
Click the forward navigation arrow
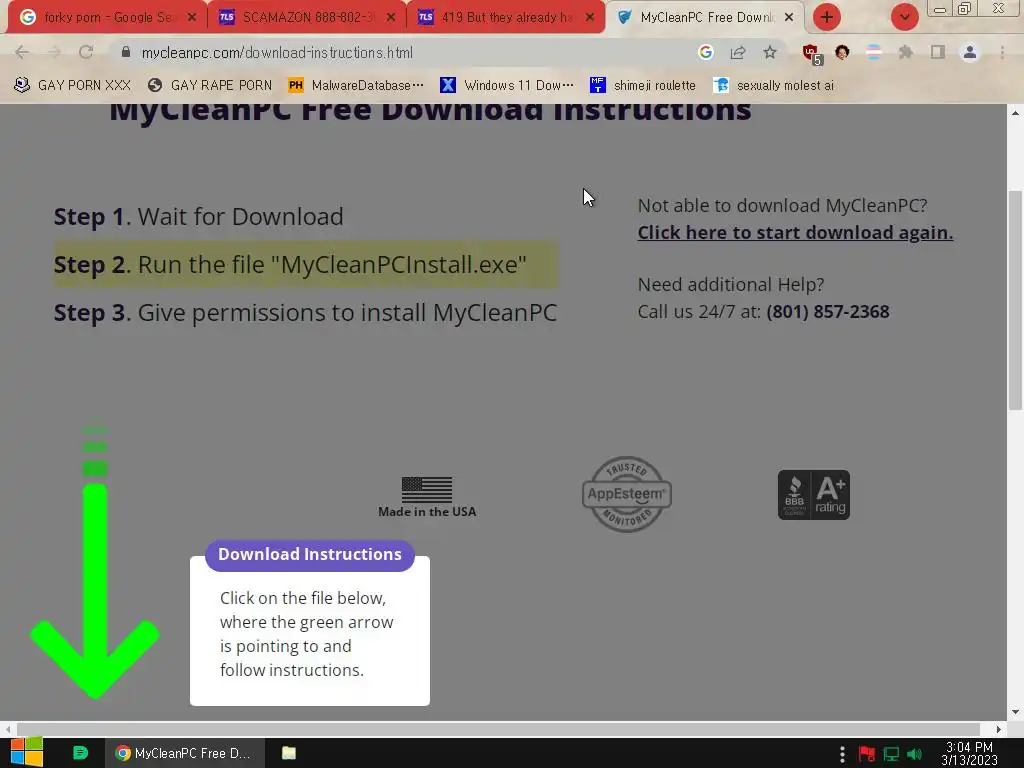click(x=54, y=52)
